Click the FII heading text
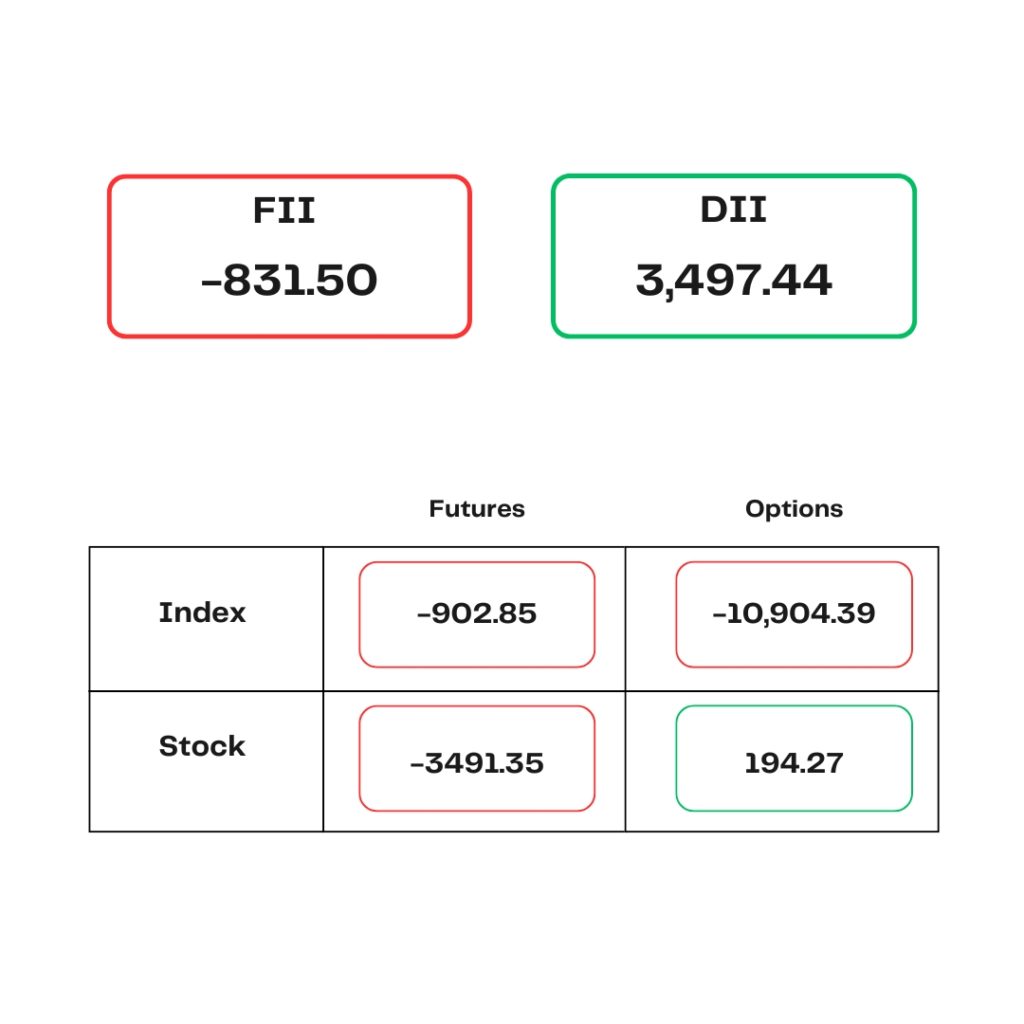The width and height of the screenshot is (1024, 1024). pyautogui.click(x=284, y=210)
